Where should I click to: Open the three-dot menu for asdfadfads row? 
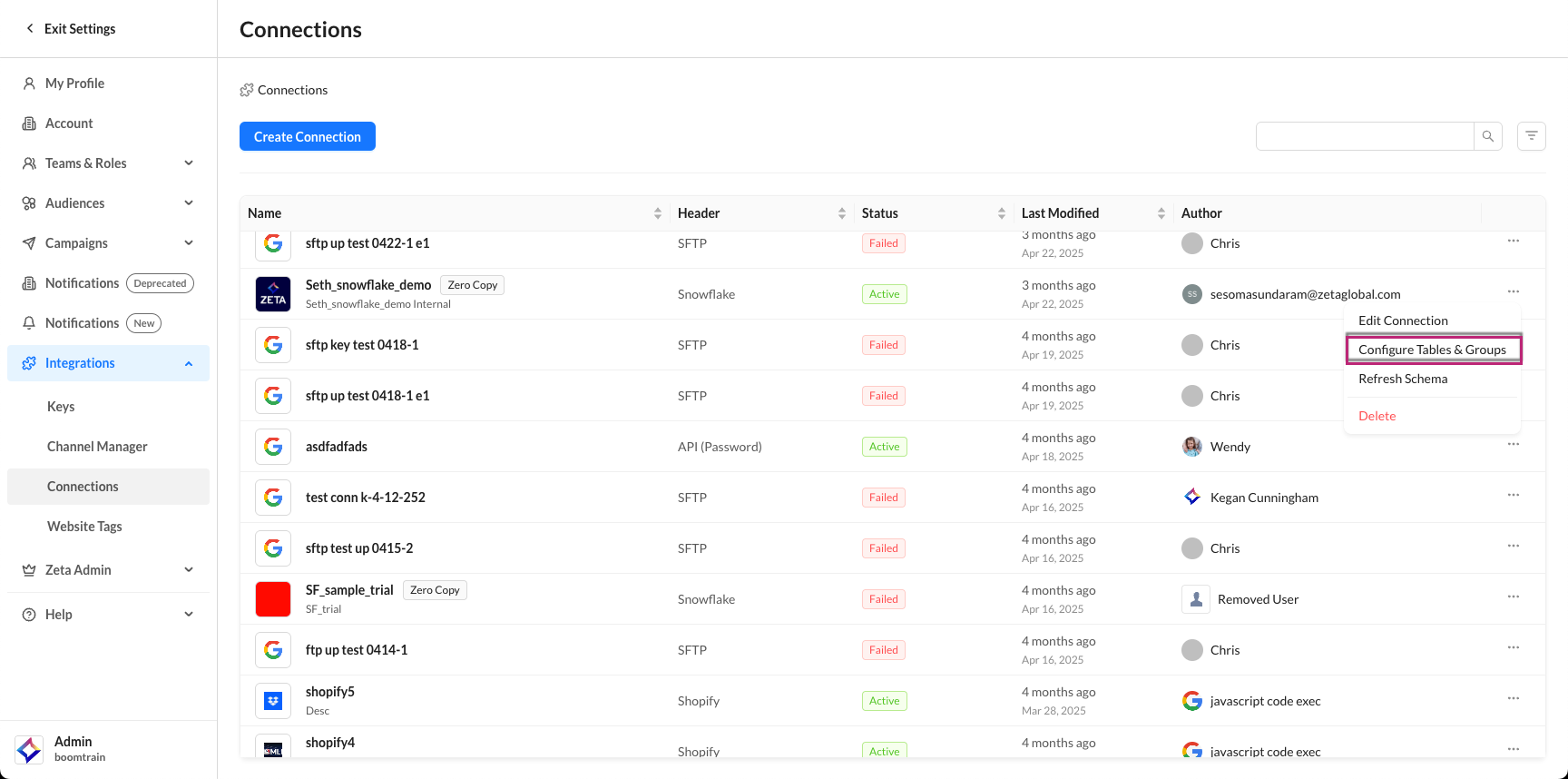(1514, 444)
